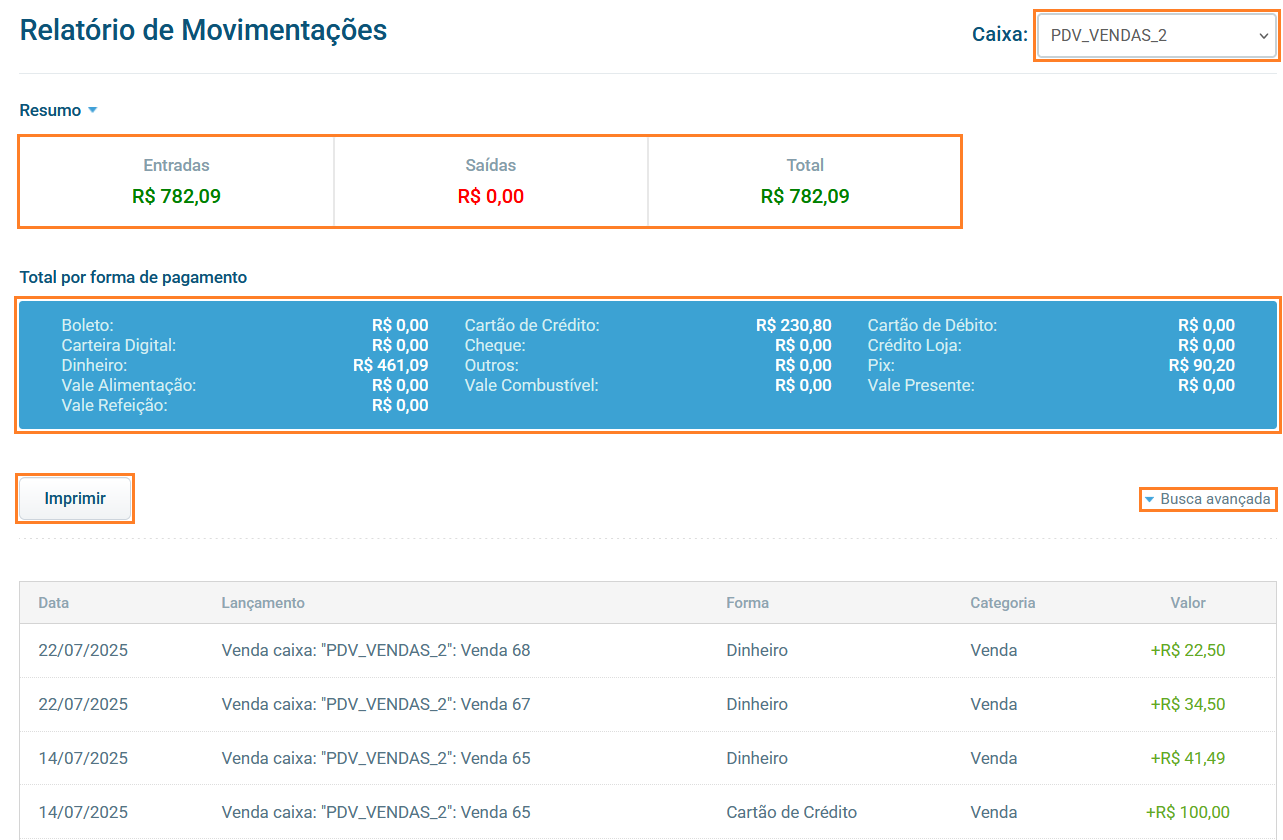Click the Relatório de Movimentações page title
Screen dimensions: 1283x840
pyautogui.click(x=203, y=31)
